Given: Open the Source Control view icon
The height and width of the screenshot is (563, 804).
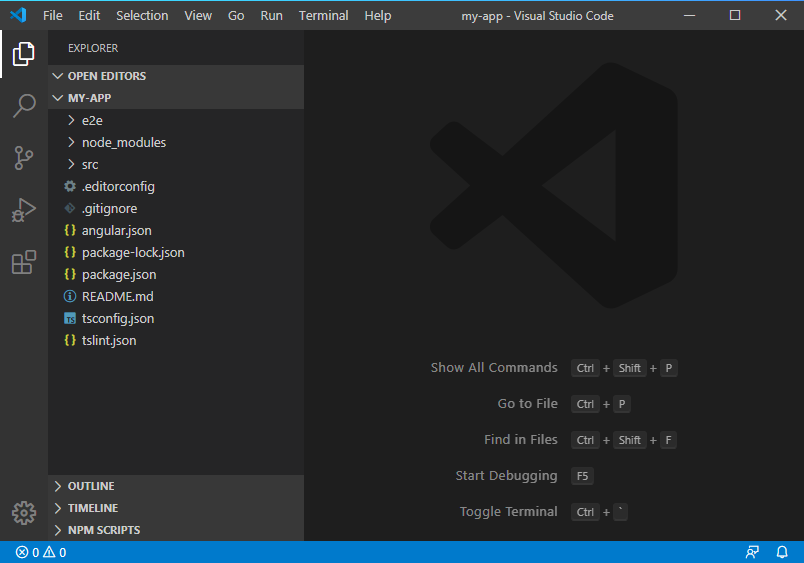Looking at the screenshot, I should pos(24,158).
